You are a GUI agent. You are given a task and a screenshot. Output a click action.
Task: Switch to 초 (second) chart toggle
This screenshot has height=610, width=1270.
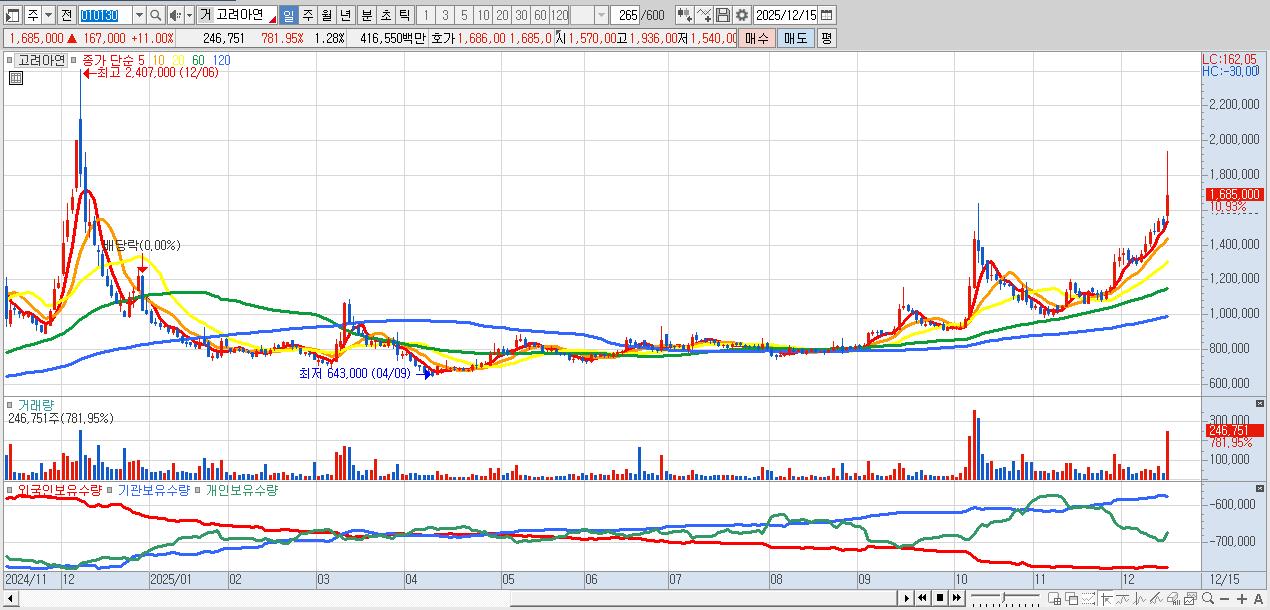pos(385,15)
